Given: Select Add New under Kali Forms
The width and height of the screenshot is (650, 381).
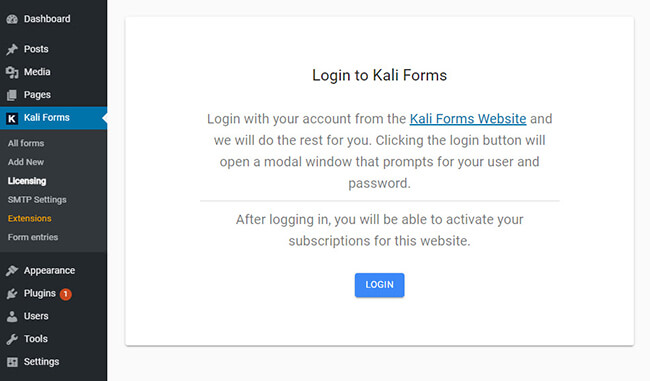Looking at the screenshot, I should pyautogui.click(x=26, y=162).
